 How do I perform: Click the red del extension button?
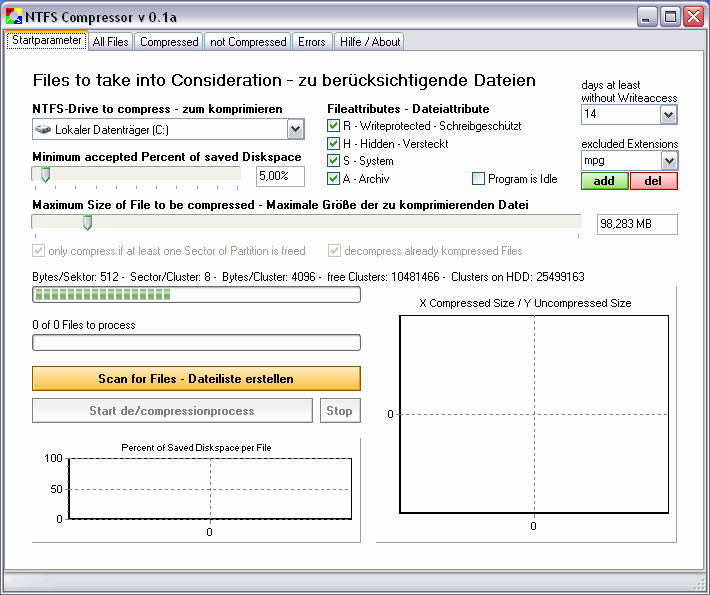653,181
